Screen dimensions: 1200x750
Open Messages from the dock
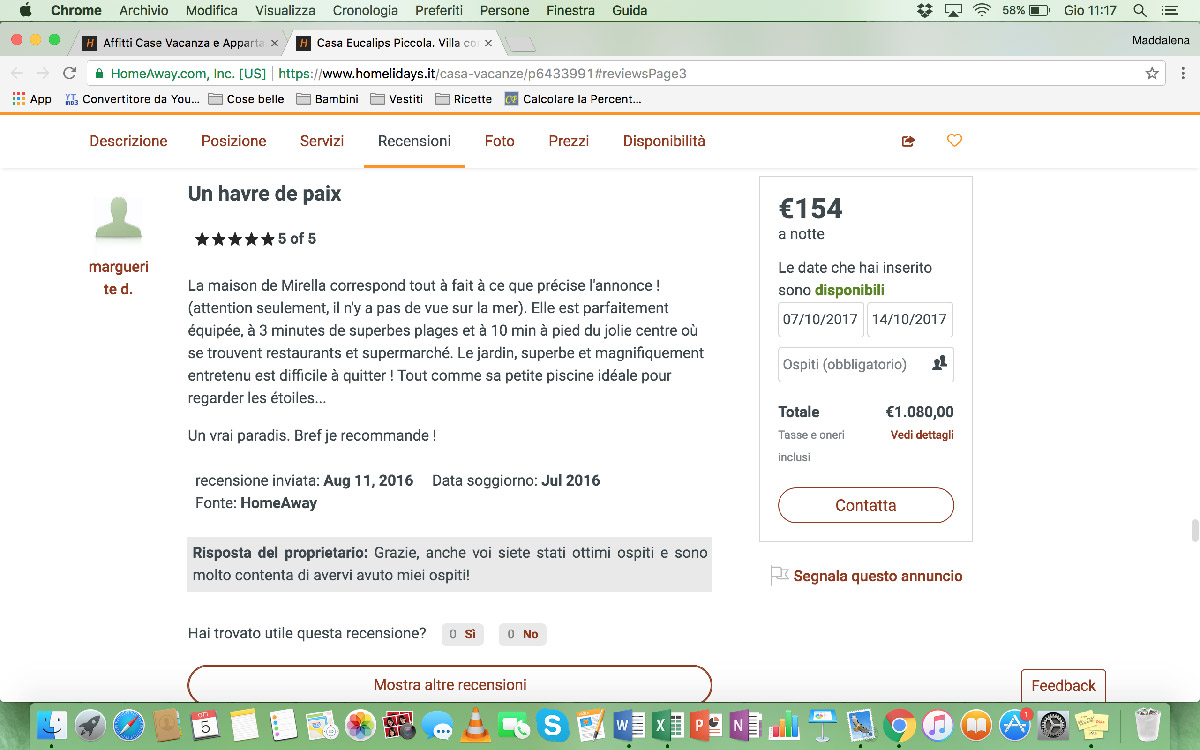pos(437,724)
